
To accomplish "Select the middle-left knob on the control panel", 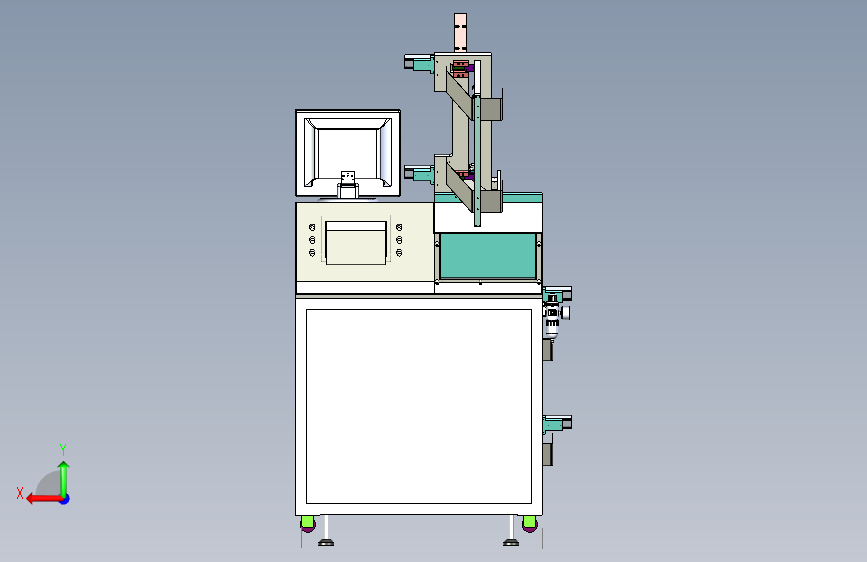I will point(312,240).
